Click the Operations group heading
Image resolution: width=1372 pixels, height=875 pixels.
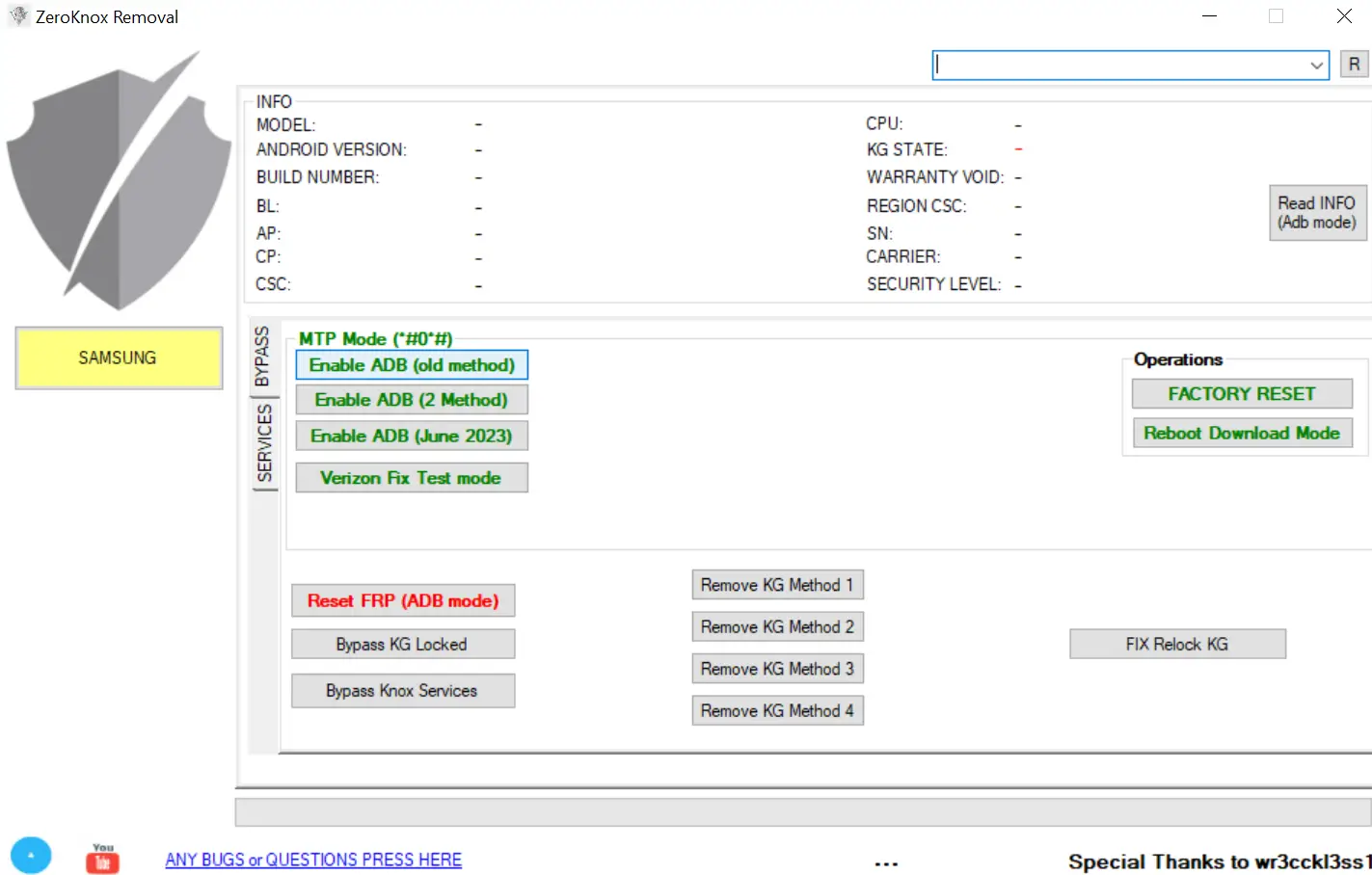tap(1178, 359)
